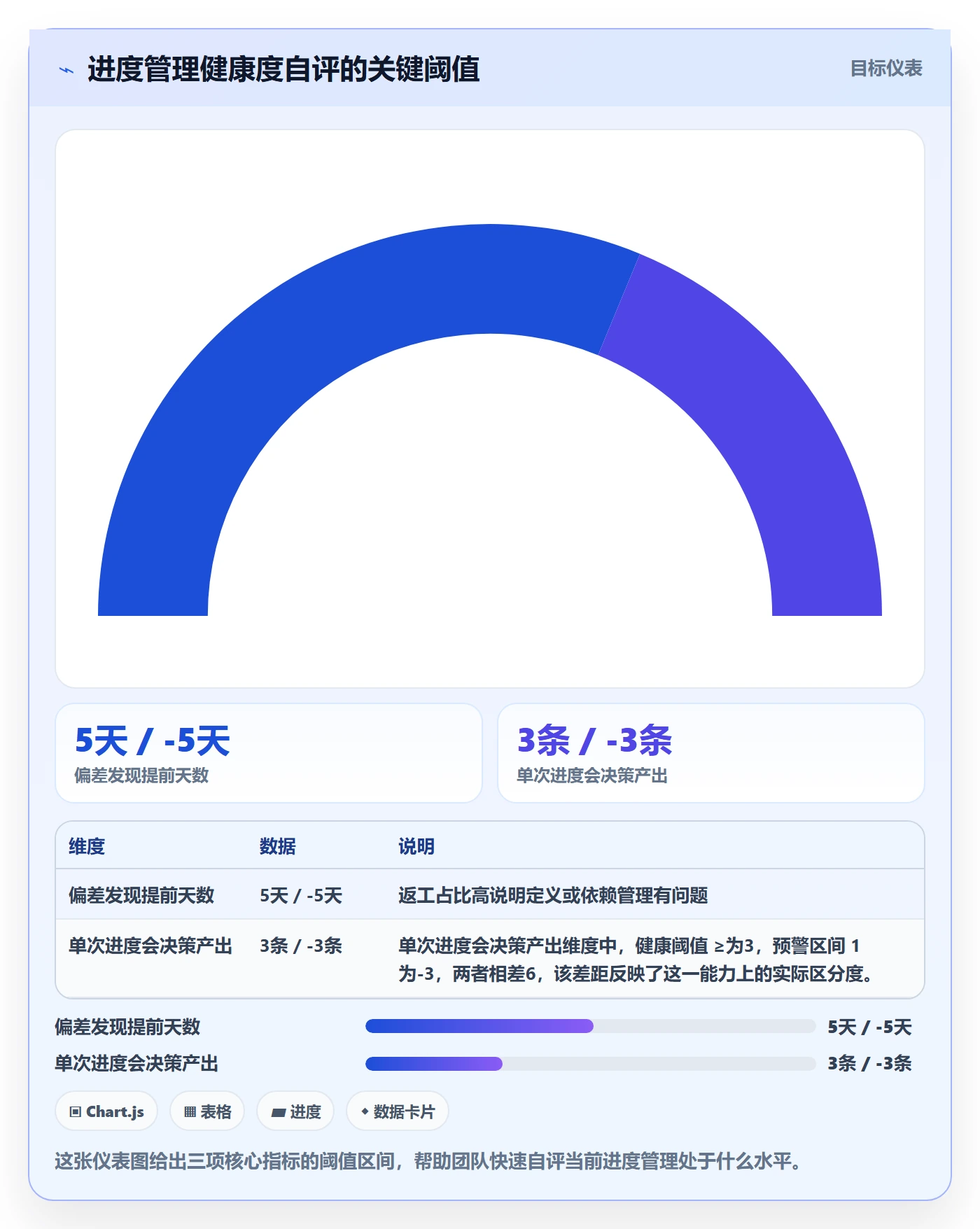This screenshot has height=1229, width=980.
Task: Click the square icon in the Chart.js chip
Action: pos(76,1111)
